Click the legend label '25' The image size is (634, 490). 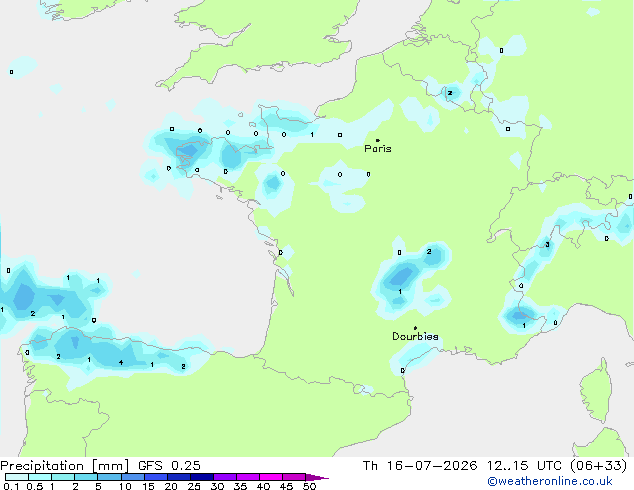coord(194,486)
